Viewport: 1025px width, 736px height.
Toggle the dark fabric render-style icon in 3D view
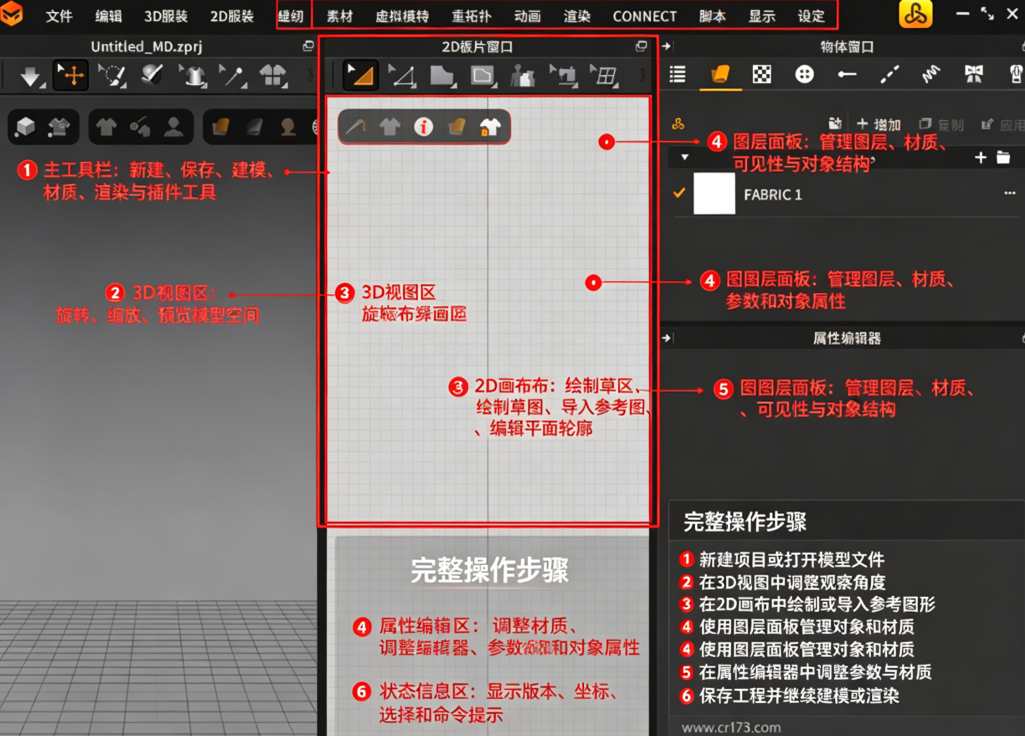tap(254, 127)
